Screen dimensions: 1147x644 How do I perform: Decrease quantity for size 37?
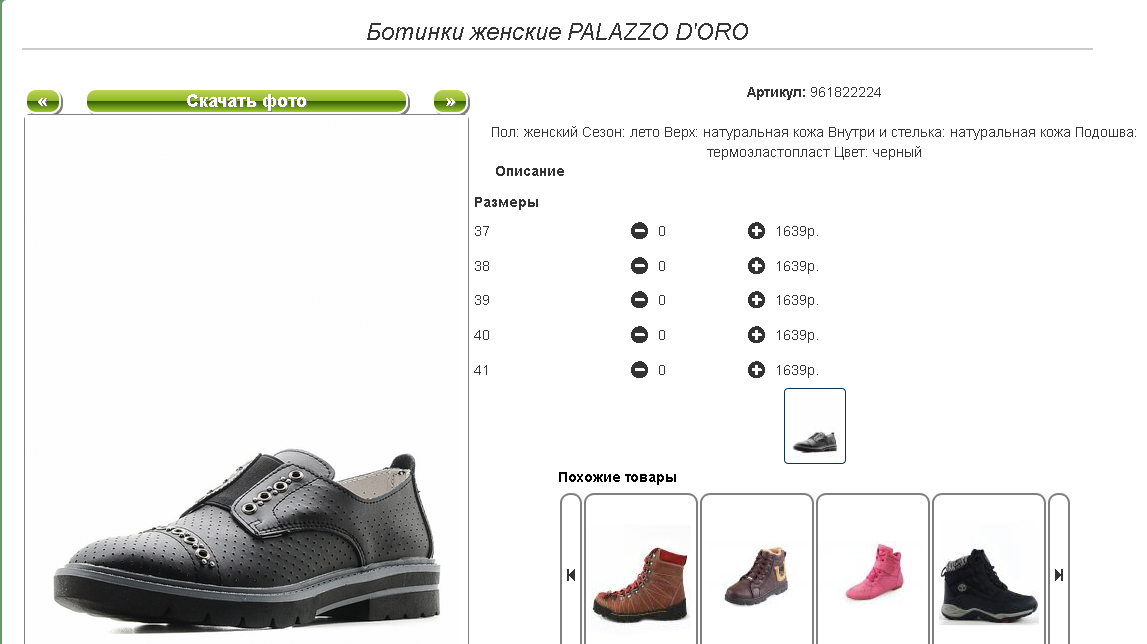point(639,231)
